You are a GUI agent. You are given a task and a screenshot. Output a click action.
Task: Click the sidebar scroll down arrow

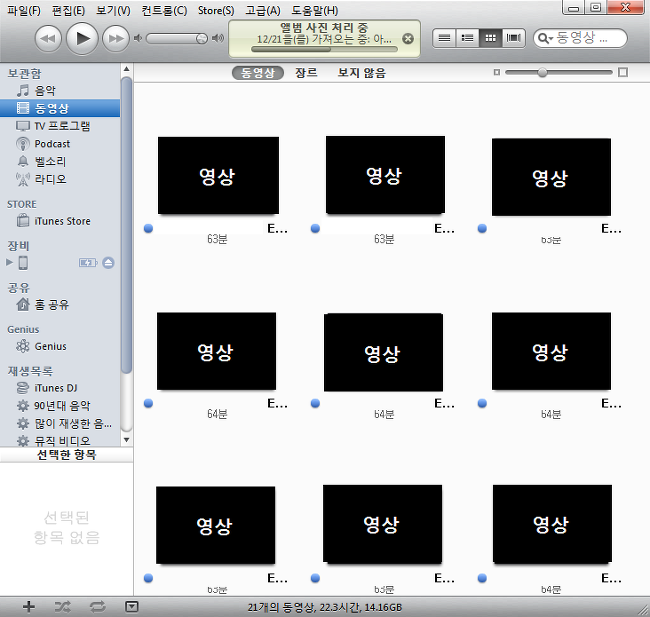(126, 440)
